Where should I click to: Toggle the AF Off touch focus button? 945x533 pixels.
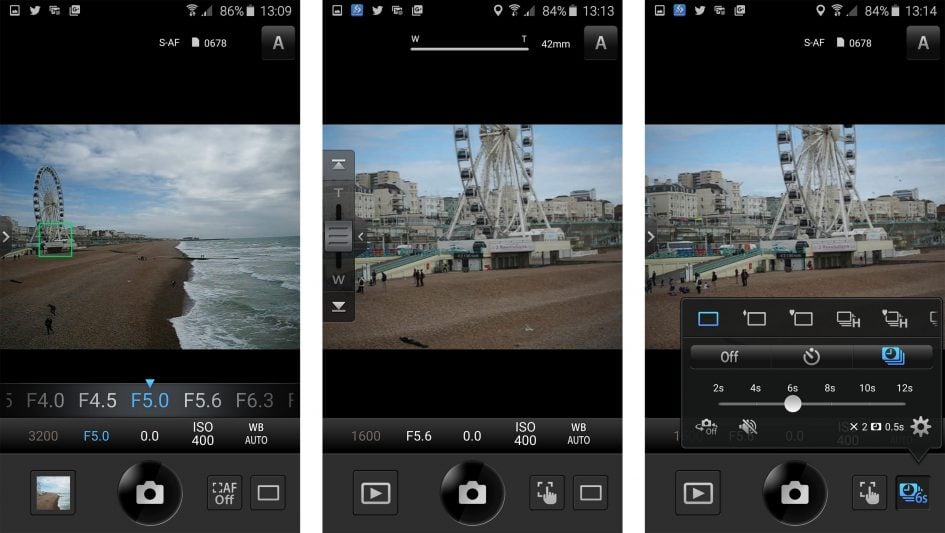(x=224, y=492)
